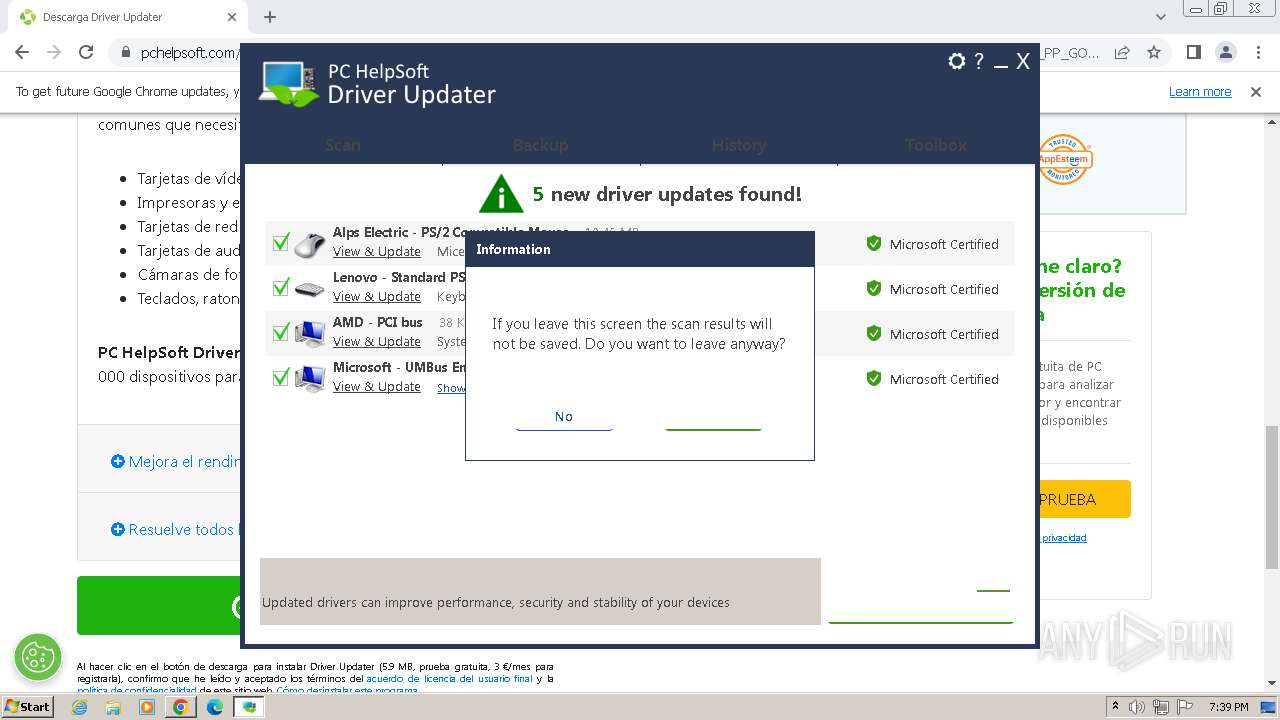
Task: Expand 'Resuelve todos' section on webpage
Action: click(175, 529)
